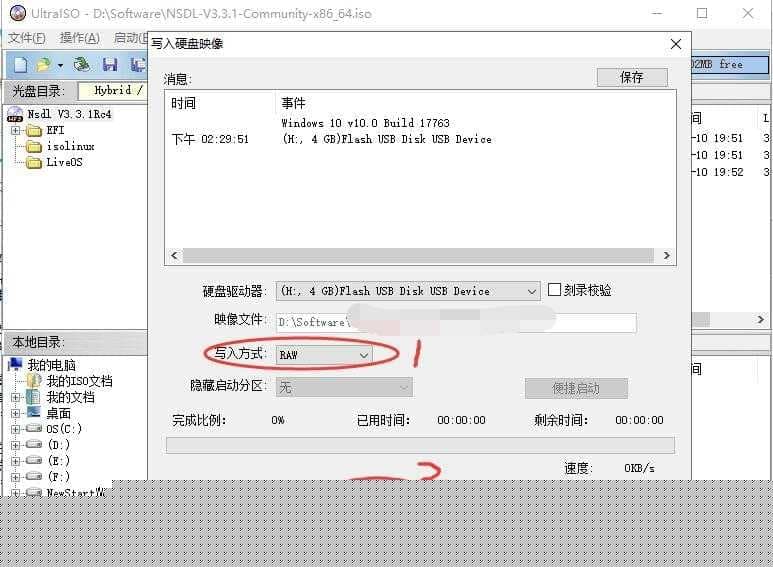Click the Open file toolbar icon

pos(44,65)
